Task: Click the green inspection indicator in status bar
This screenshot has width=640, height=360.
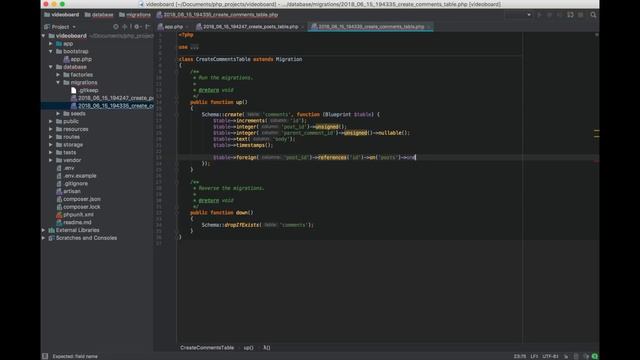Action: pos(595,356)
